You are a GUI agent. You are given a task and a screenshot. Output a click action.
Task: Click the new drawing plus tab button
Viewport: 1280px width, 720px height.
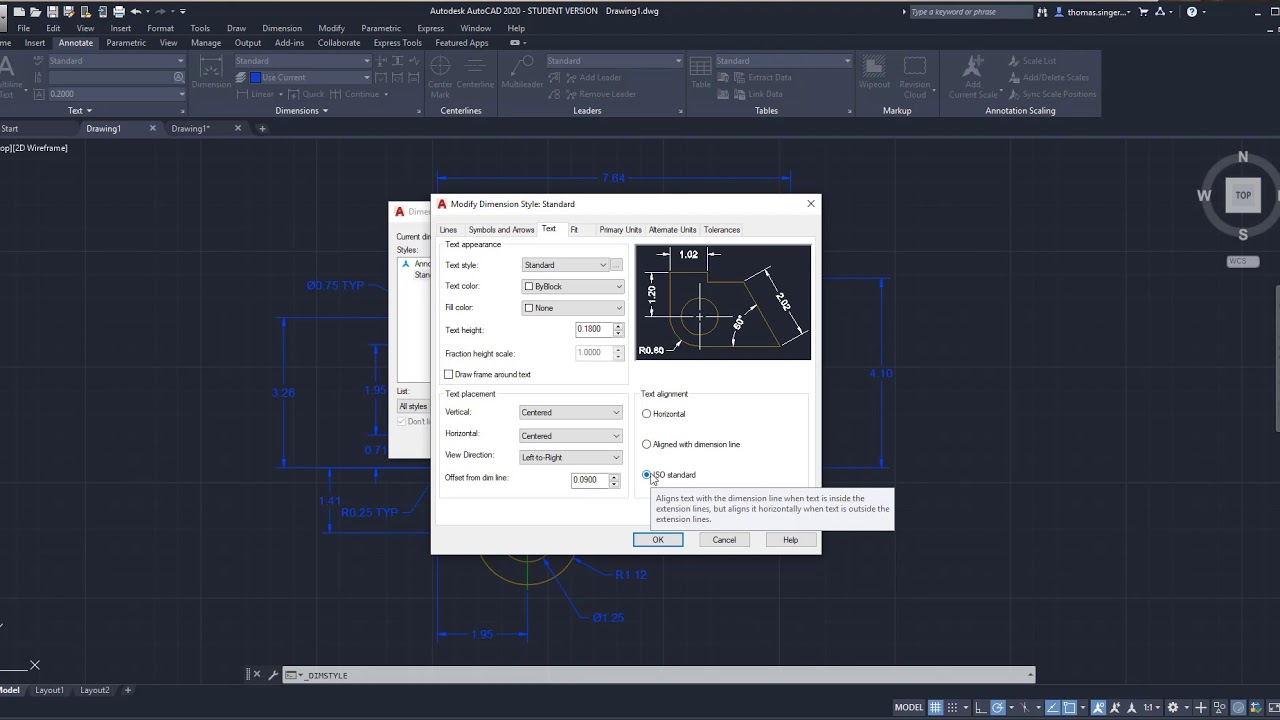coord(262,128)
